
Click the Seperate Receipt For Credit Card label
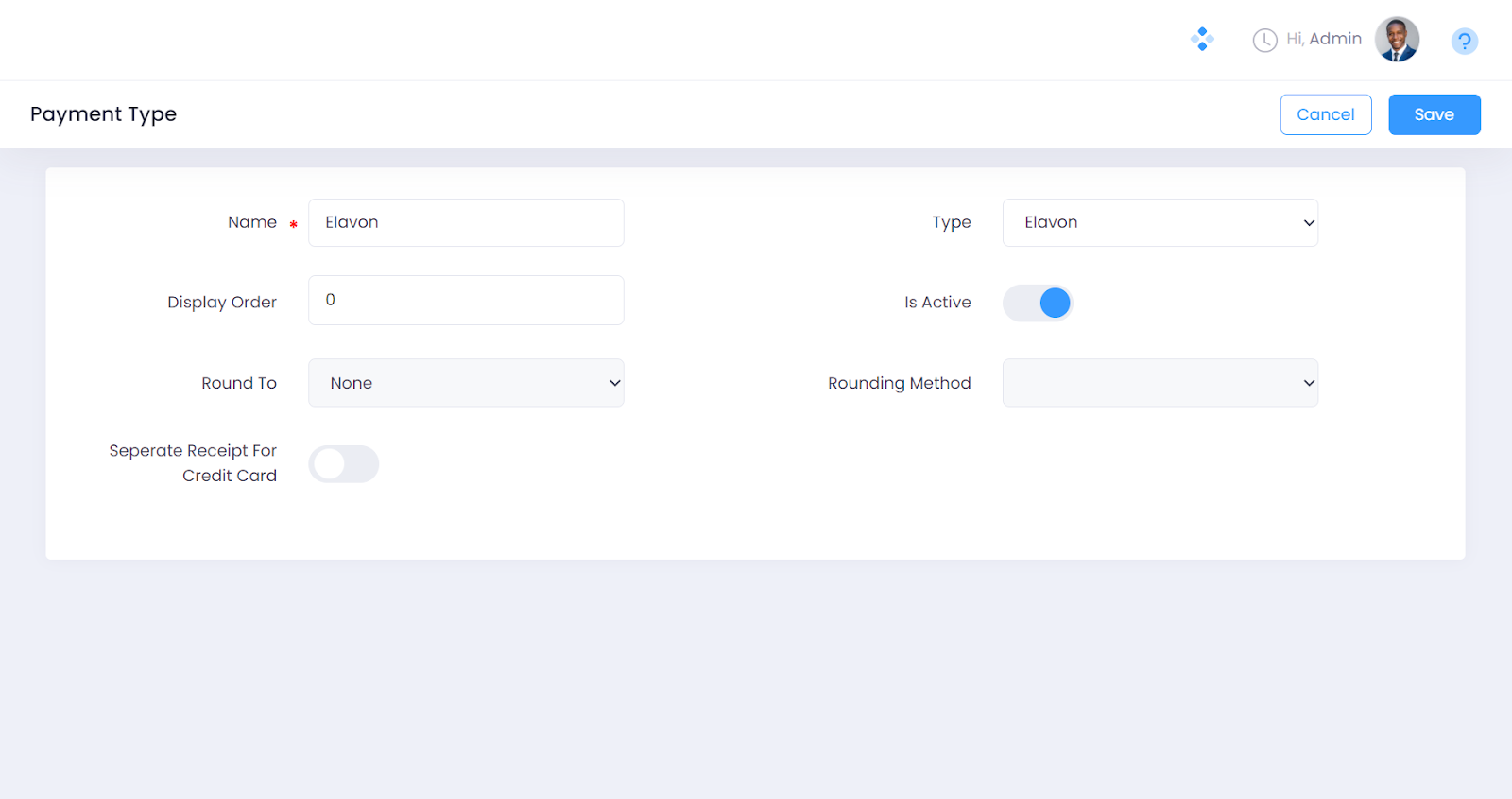tap(193, 463)
